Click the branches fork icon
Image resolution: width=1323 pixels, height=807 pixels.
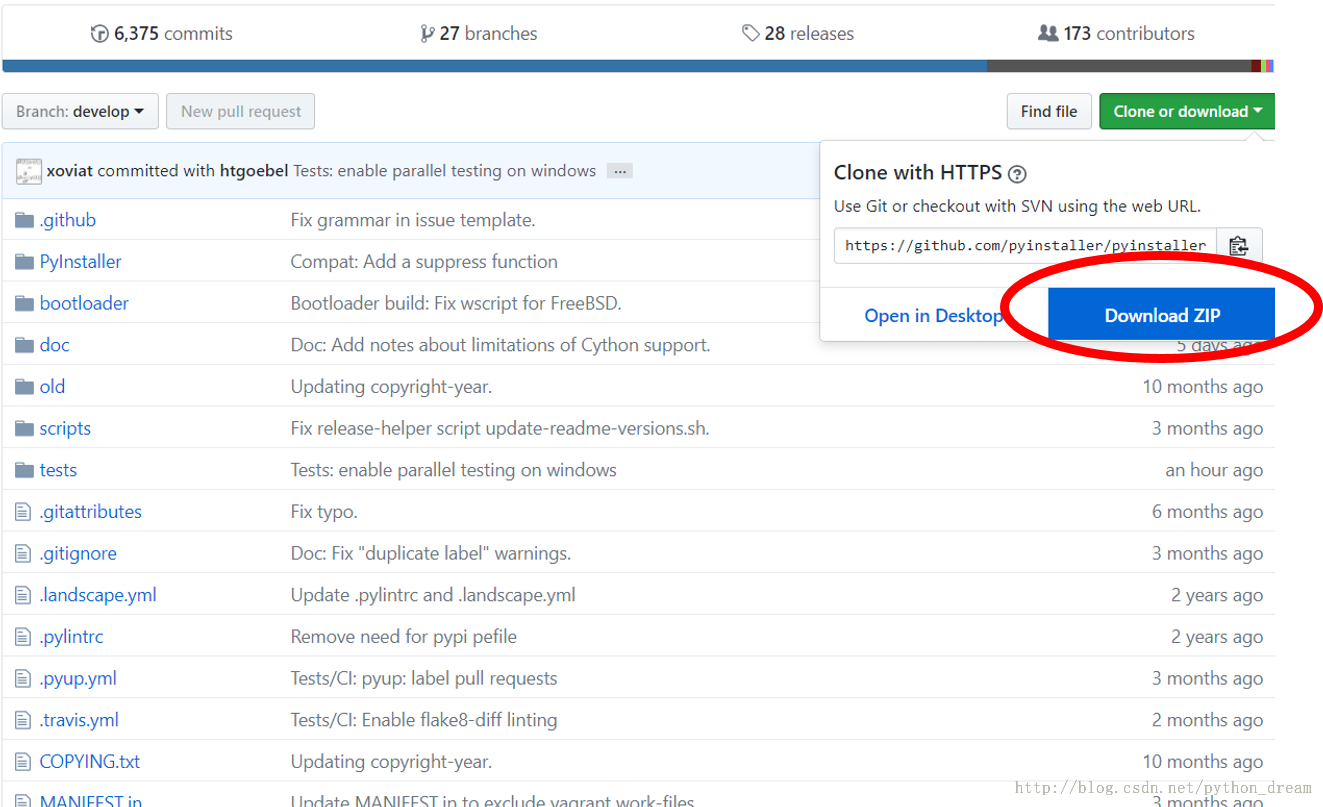428,34
